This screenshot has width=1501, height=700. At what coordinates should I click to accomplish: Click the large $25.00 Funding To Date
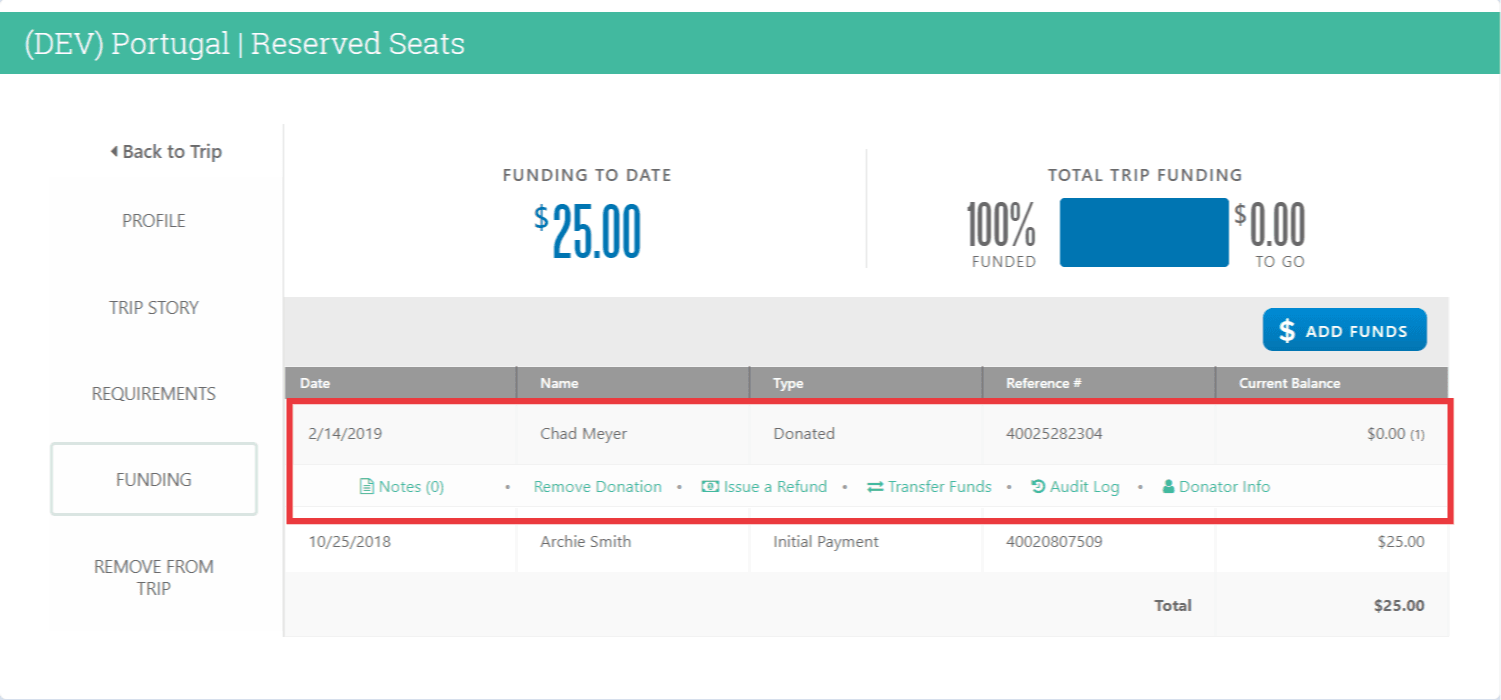tap(587, 232)
